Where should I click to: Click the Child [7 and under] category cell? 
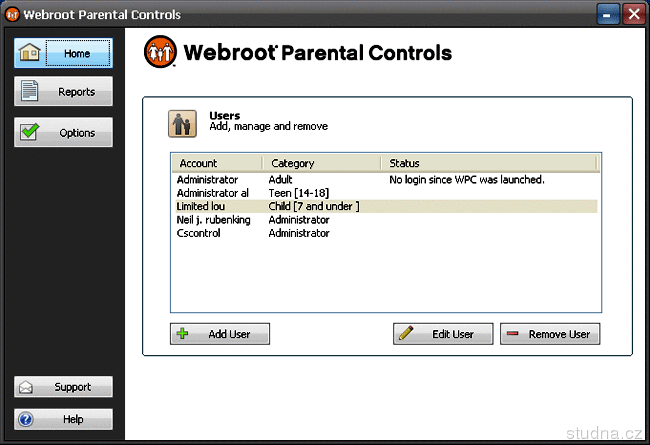pyautogui.click(x=314, y=206)
